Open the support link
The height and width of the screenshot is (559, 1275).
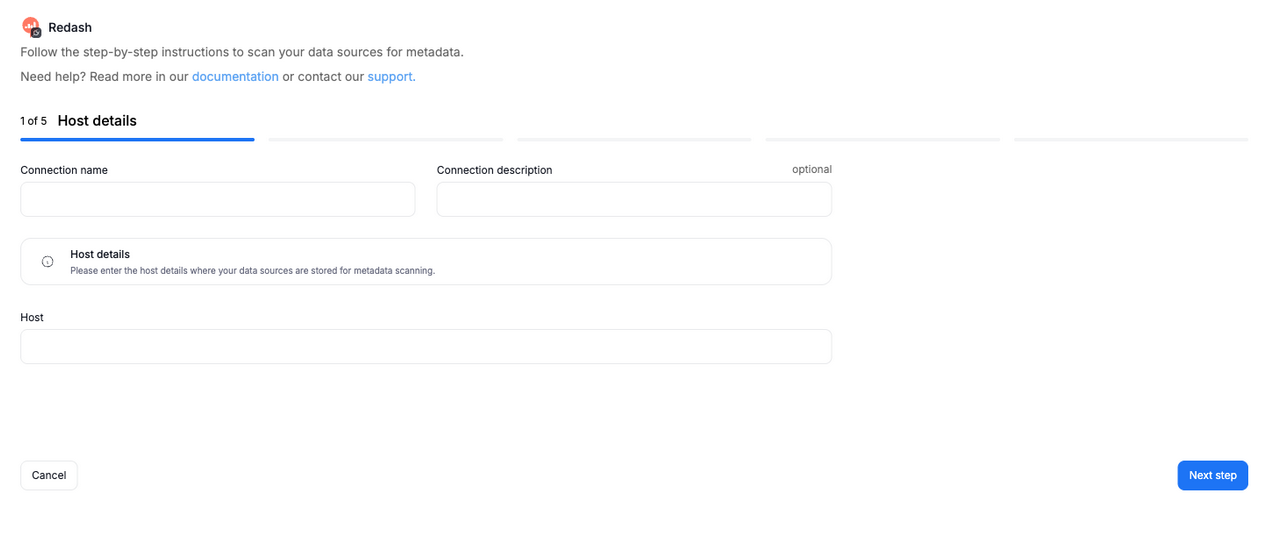point(391,77)
